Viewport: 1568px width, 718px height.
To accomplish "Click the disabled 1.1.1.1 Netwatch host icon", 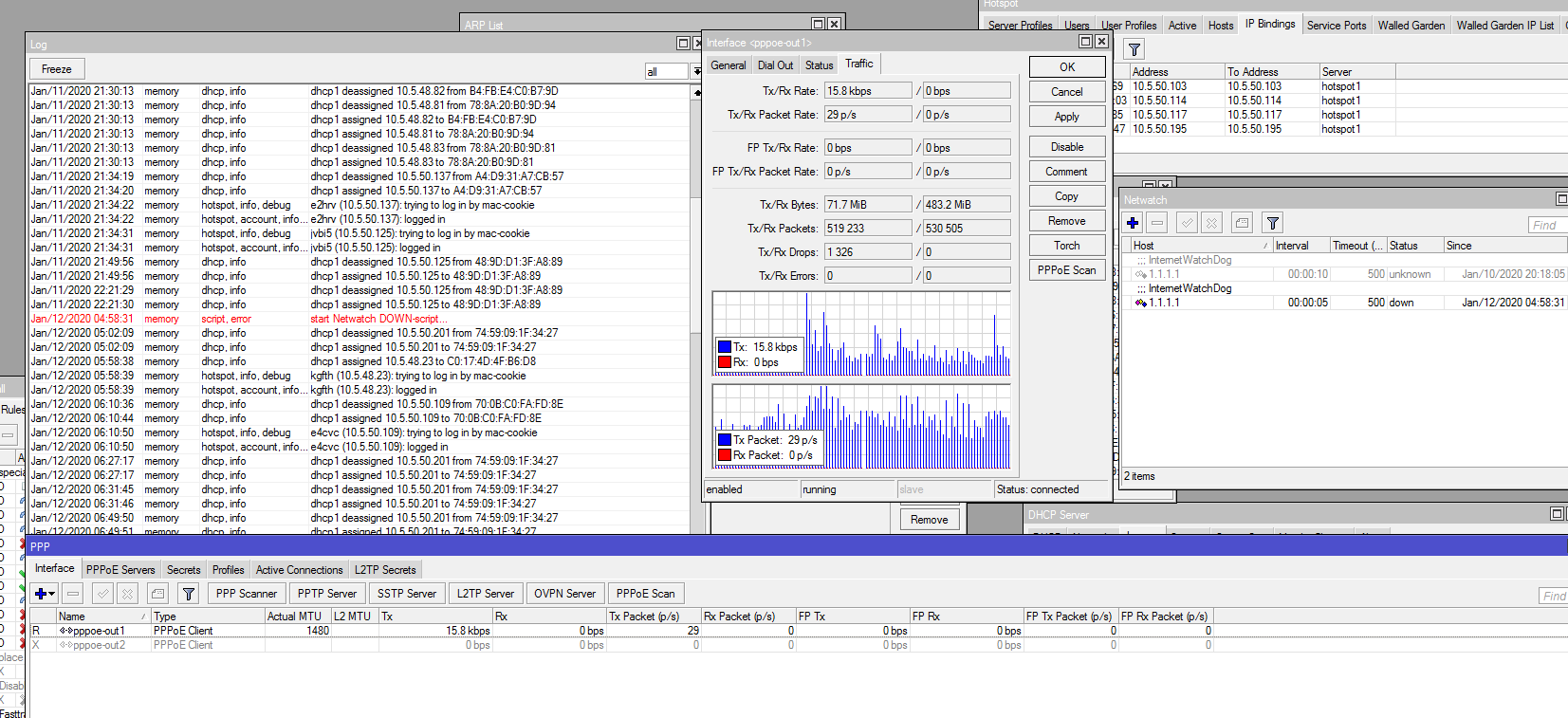I will 1141,274.
